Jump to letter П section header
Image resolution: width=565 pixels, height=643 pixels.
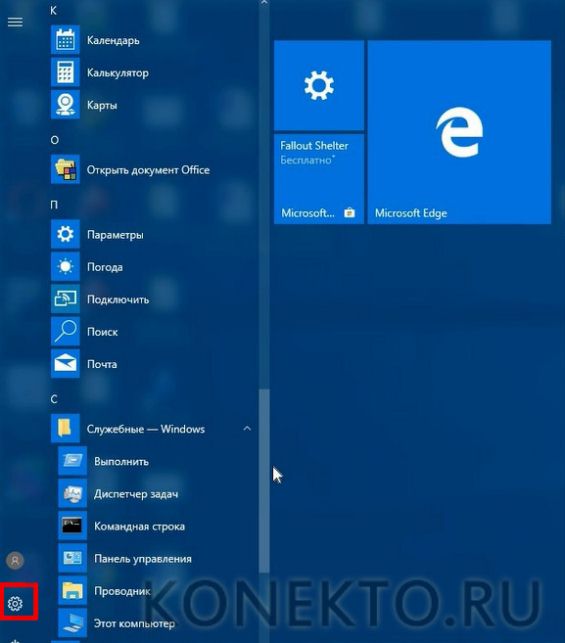[54, 205]
